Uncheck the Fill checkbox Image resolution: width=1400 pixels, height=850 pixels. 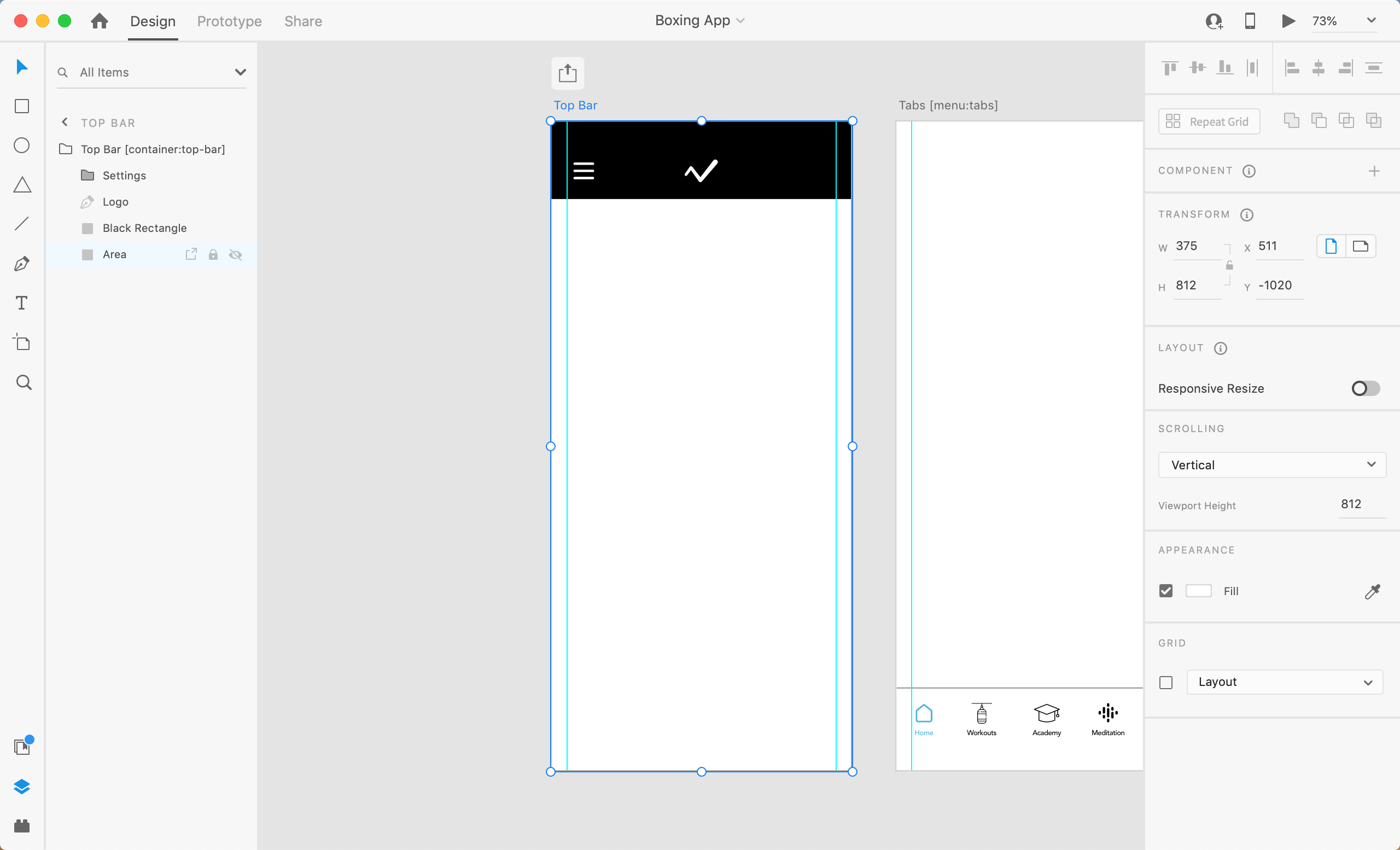point(1166,591)
